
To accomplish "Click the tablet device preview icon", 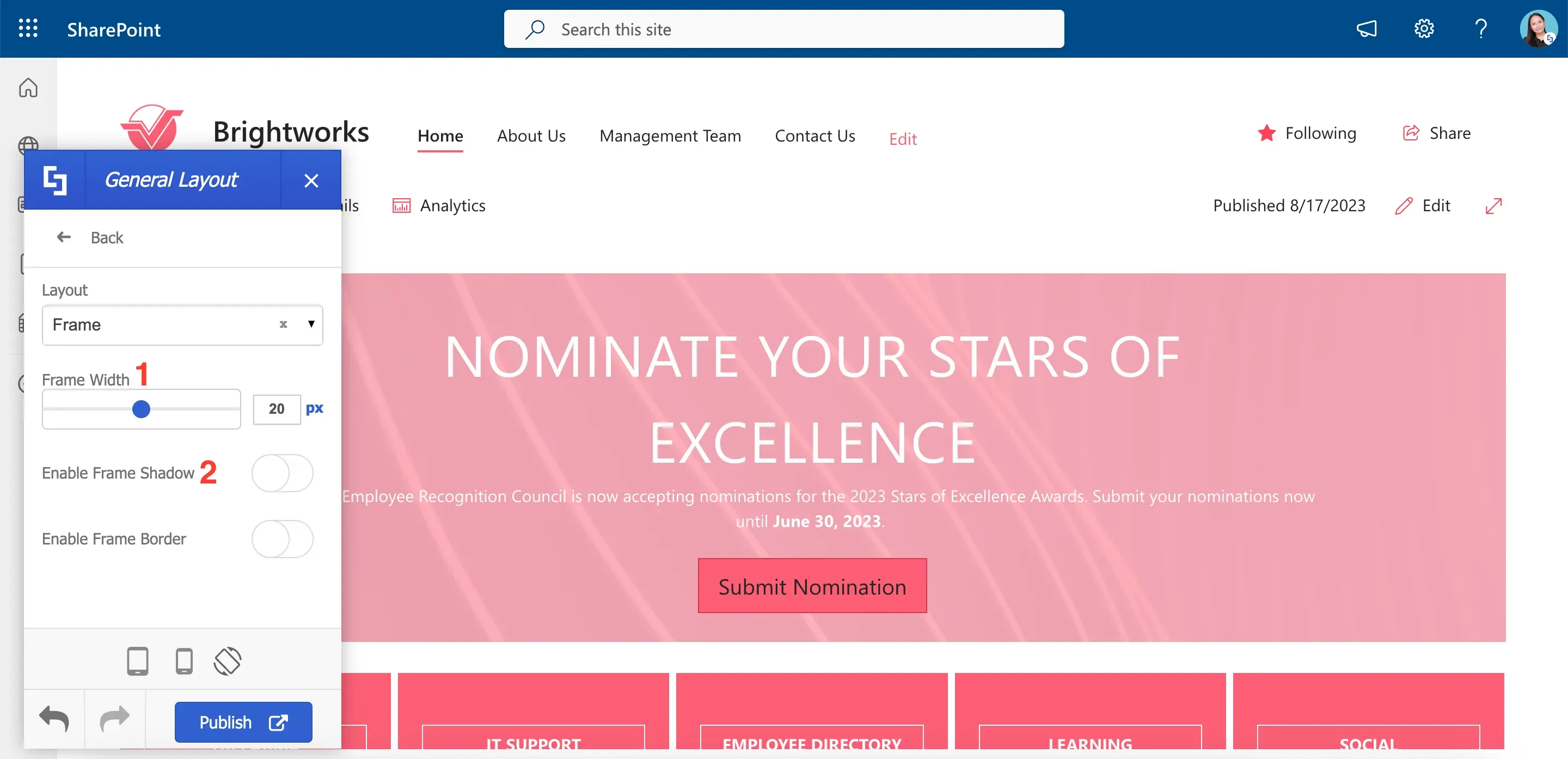I will pos(138,661).
